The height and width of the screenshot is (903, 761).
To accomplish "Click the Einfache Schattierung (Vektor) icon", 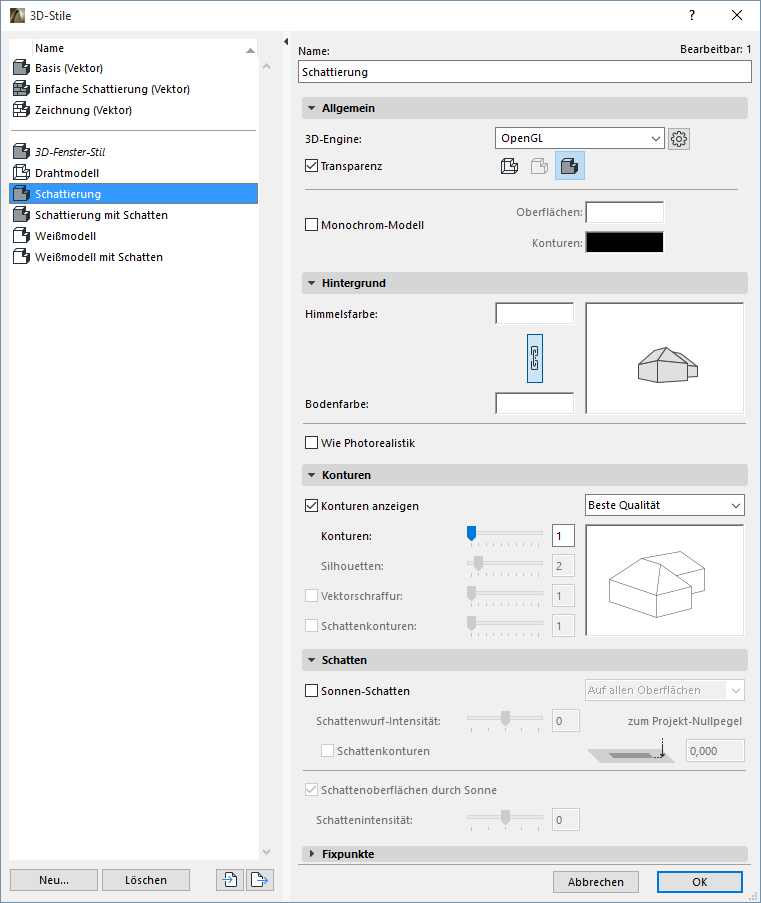I will (21, 89).
